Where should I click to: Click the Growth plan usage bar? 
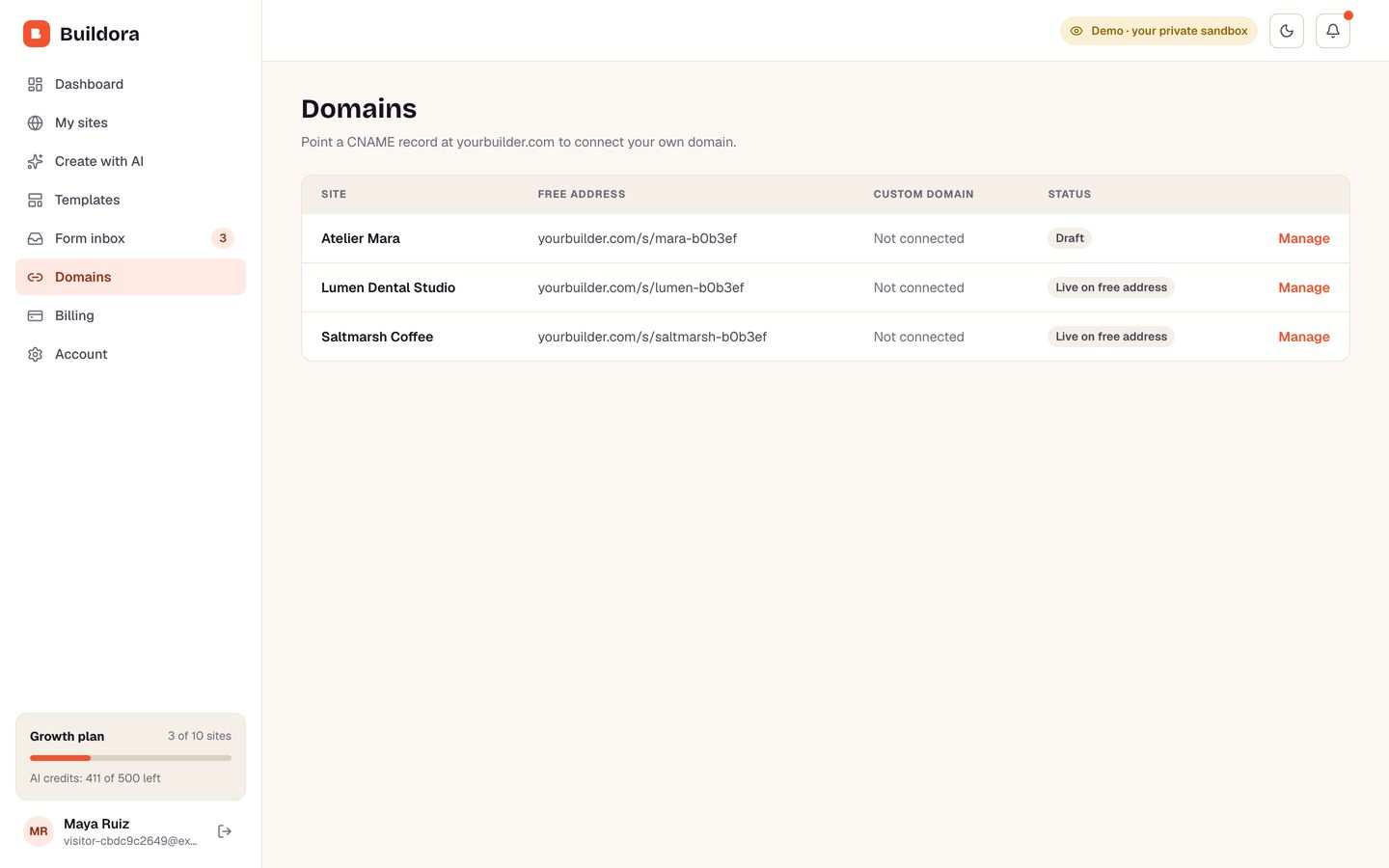130,758
